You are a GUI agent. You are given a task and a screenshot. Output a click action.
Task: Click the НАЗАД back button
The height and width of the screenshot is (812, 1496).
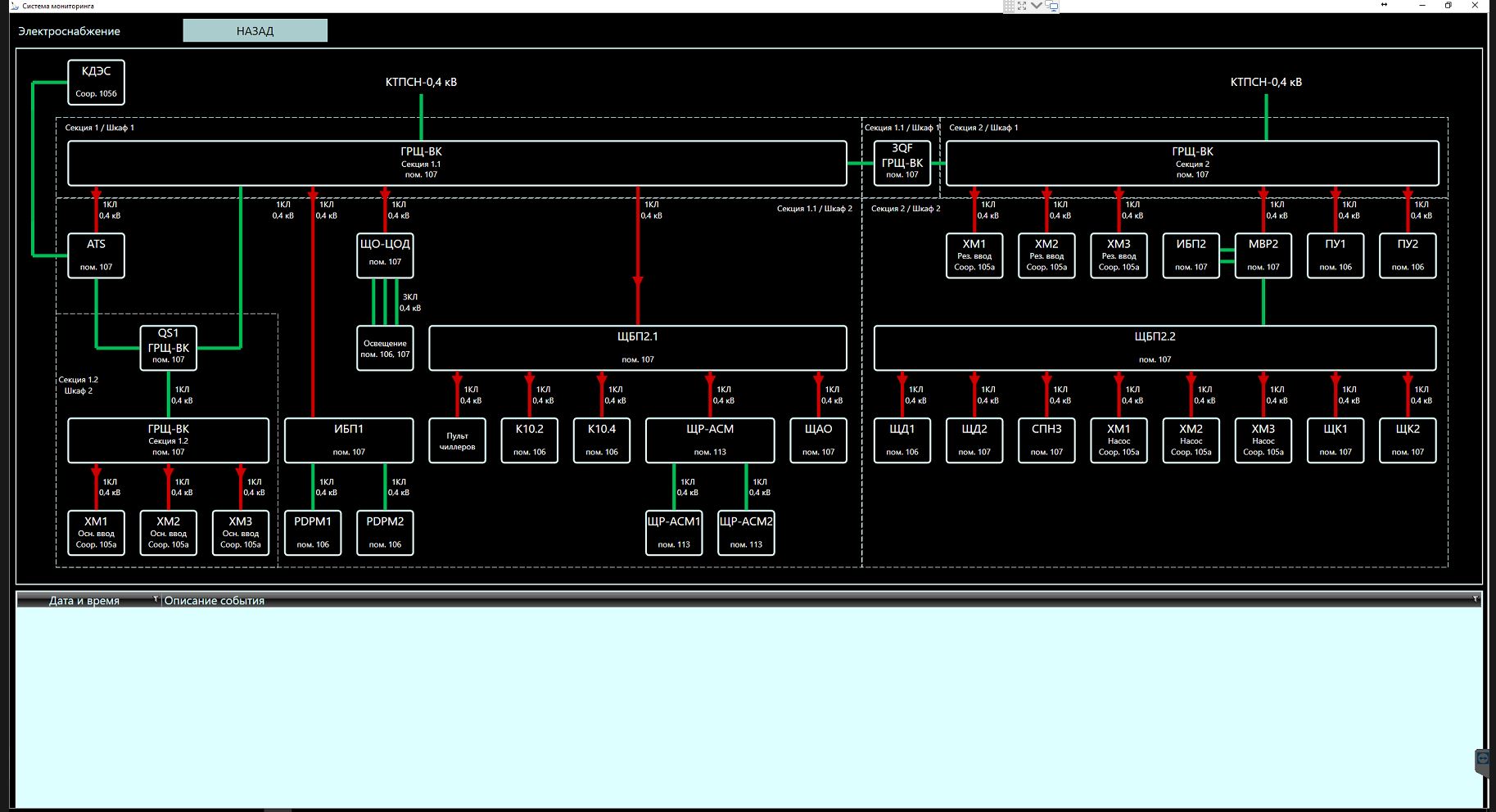(255, 31)
